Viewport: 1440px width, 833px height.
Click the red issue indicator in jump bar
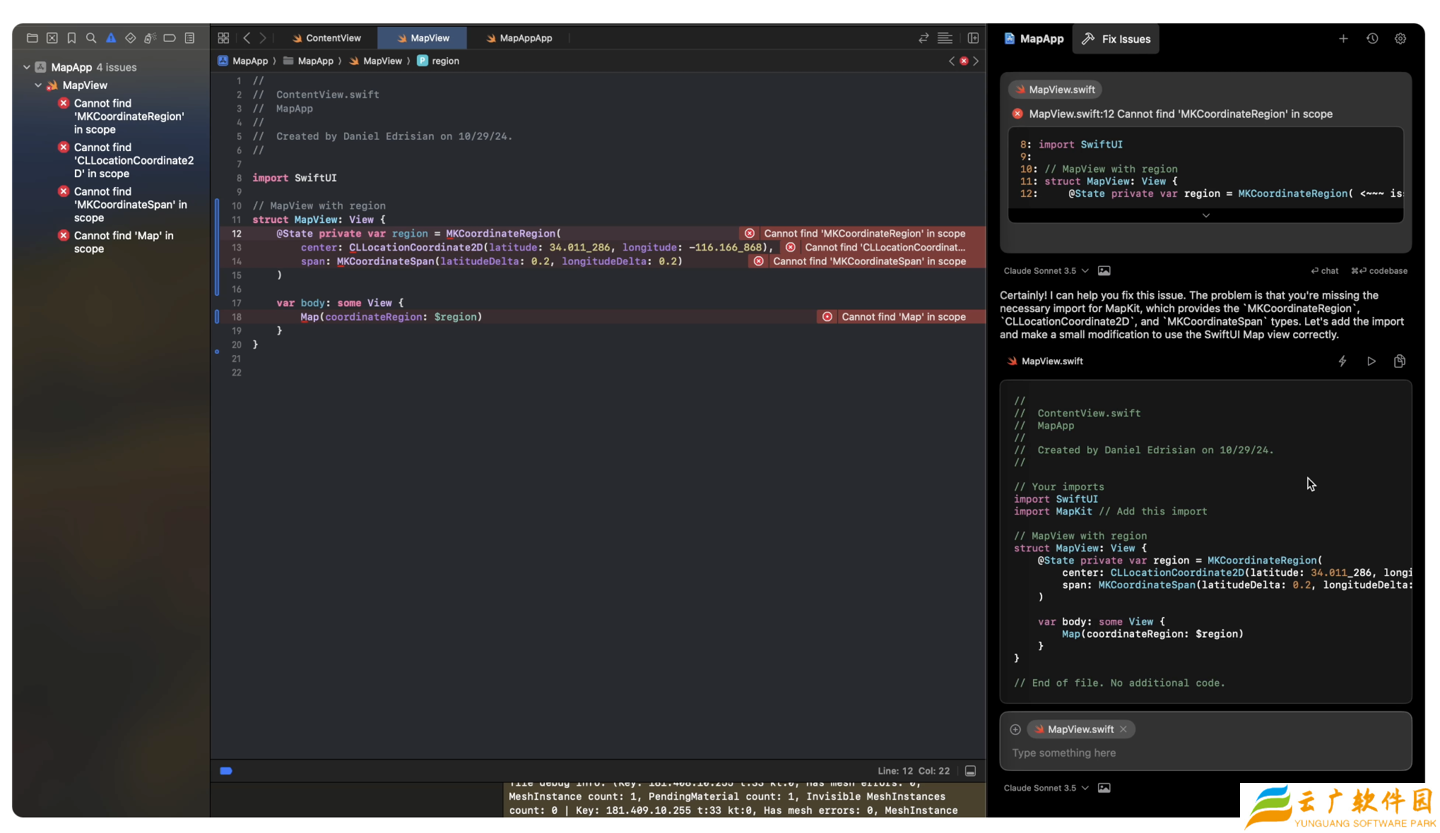tap(964, 61)
